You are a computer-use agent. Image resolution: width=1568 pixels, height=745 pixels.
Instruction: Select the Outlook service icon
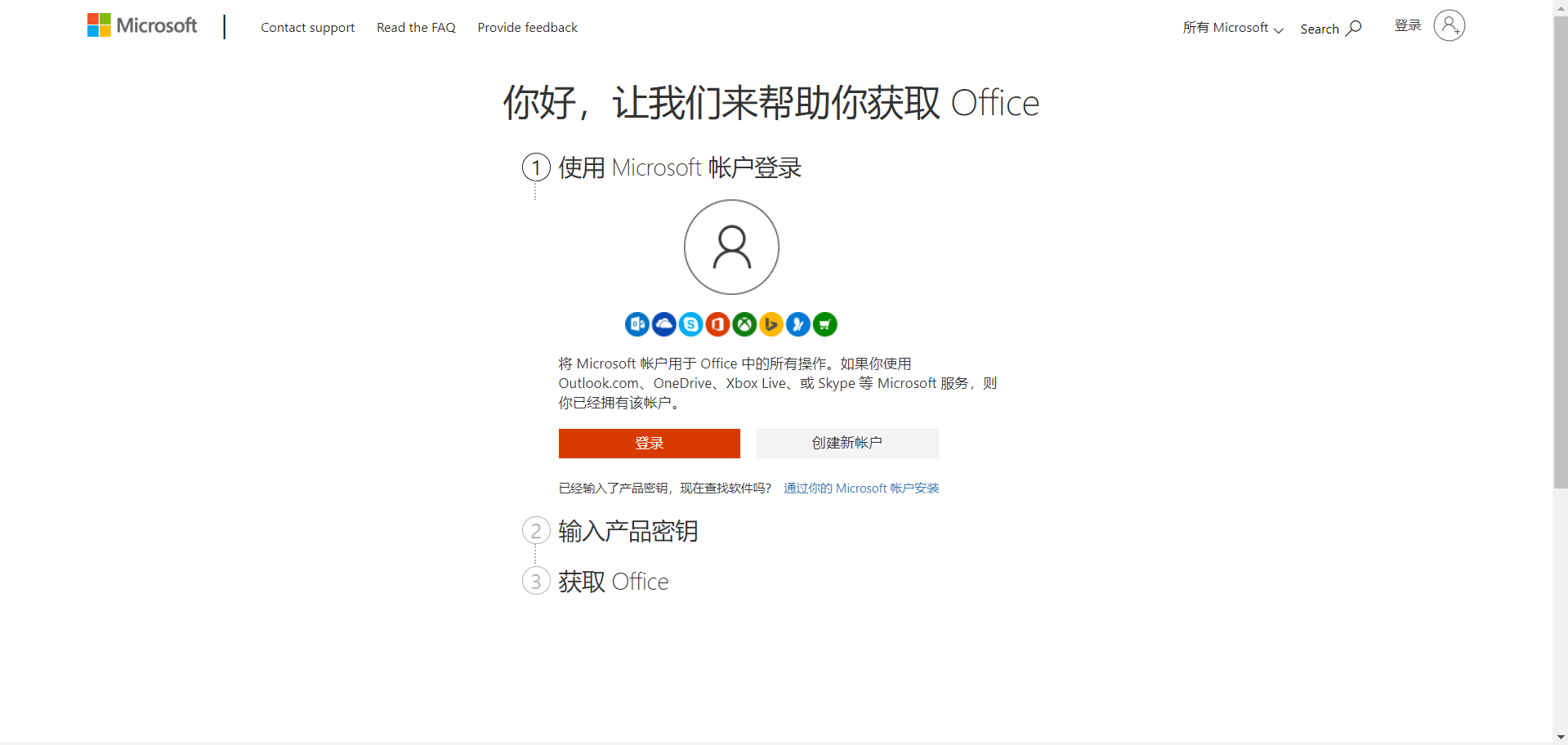637,324
